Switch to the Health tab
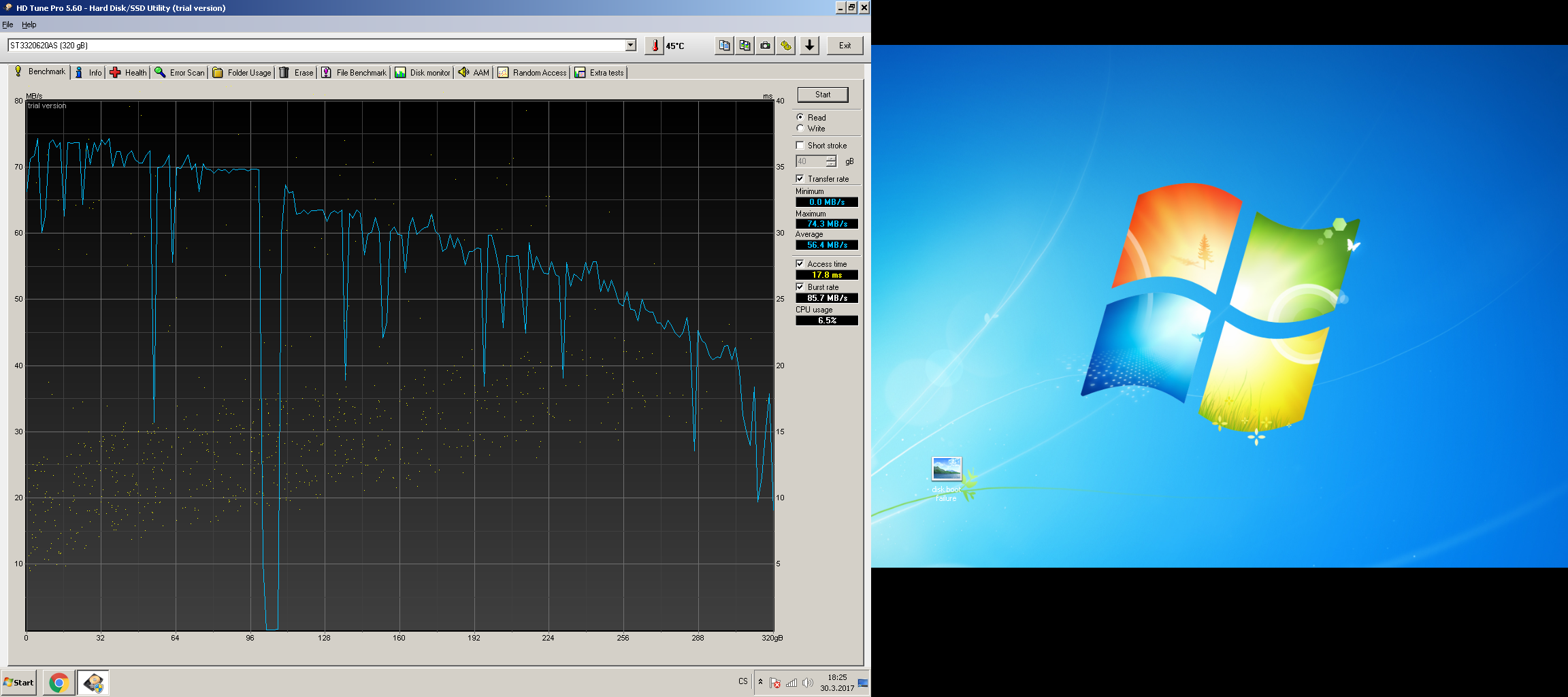Image resolution: width=1568 pixels, height=697 pixels. tap(128, 73)
